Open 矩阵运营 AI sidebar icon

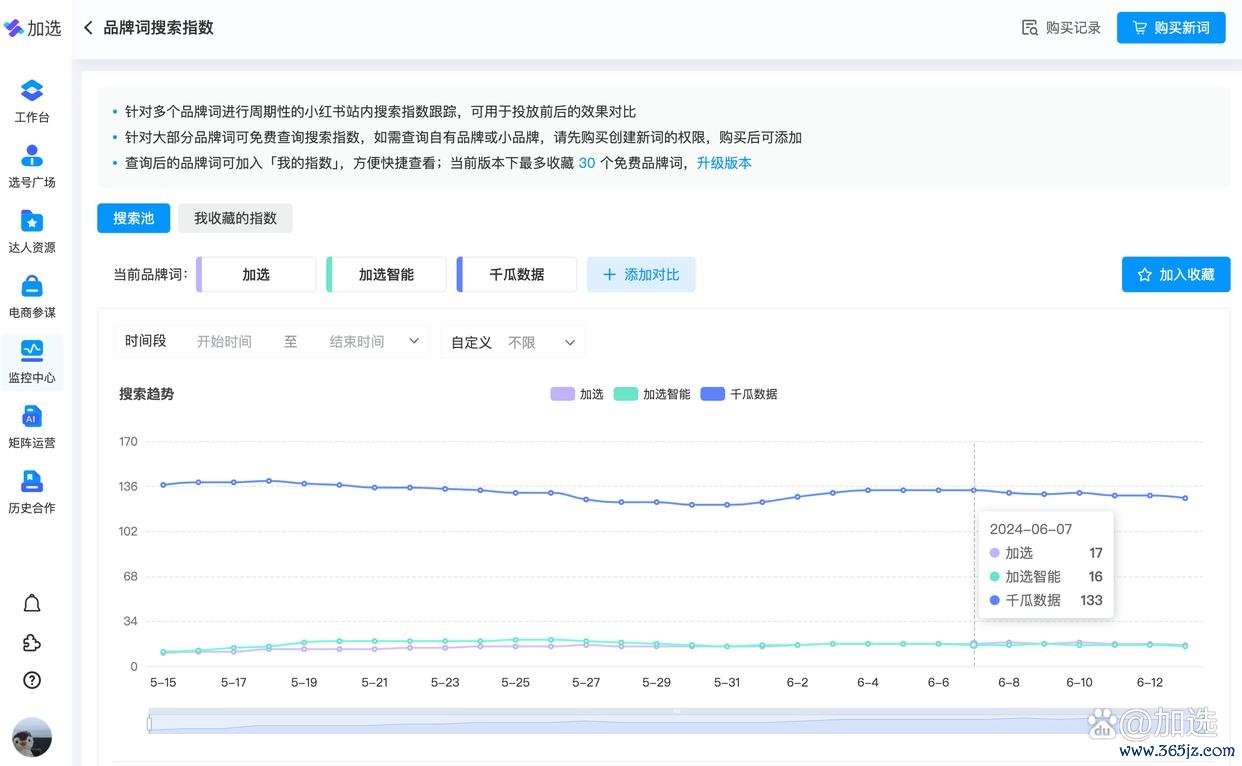click(32, 417)
